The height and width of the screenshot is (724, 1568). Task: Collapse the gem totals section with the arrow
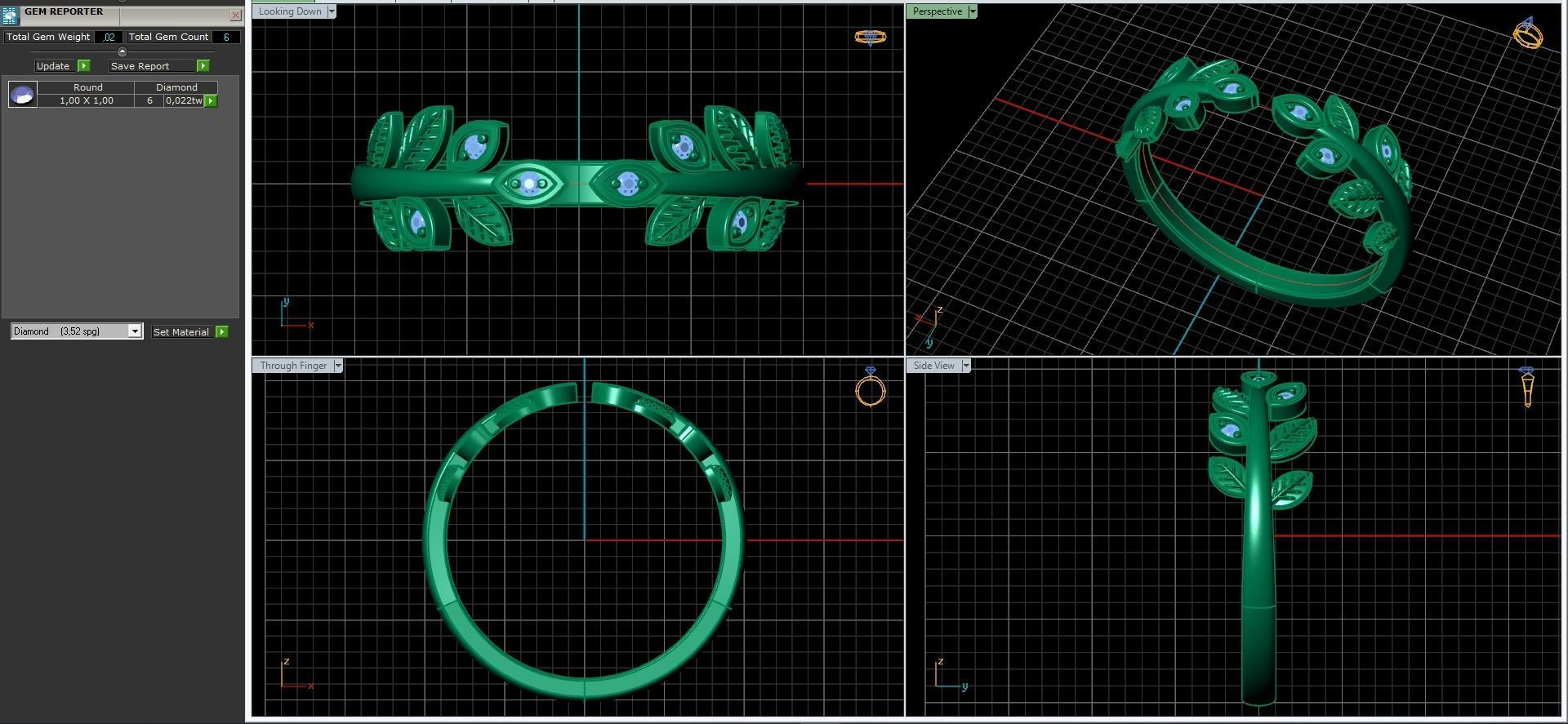[122, 51]
